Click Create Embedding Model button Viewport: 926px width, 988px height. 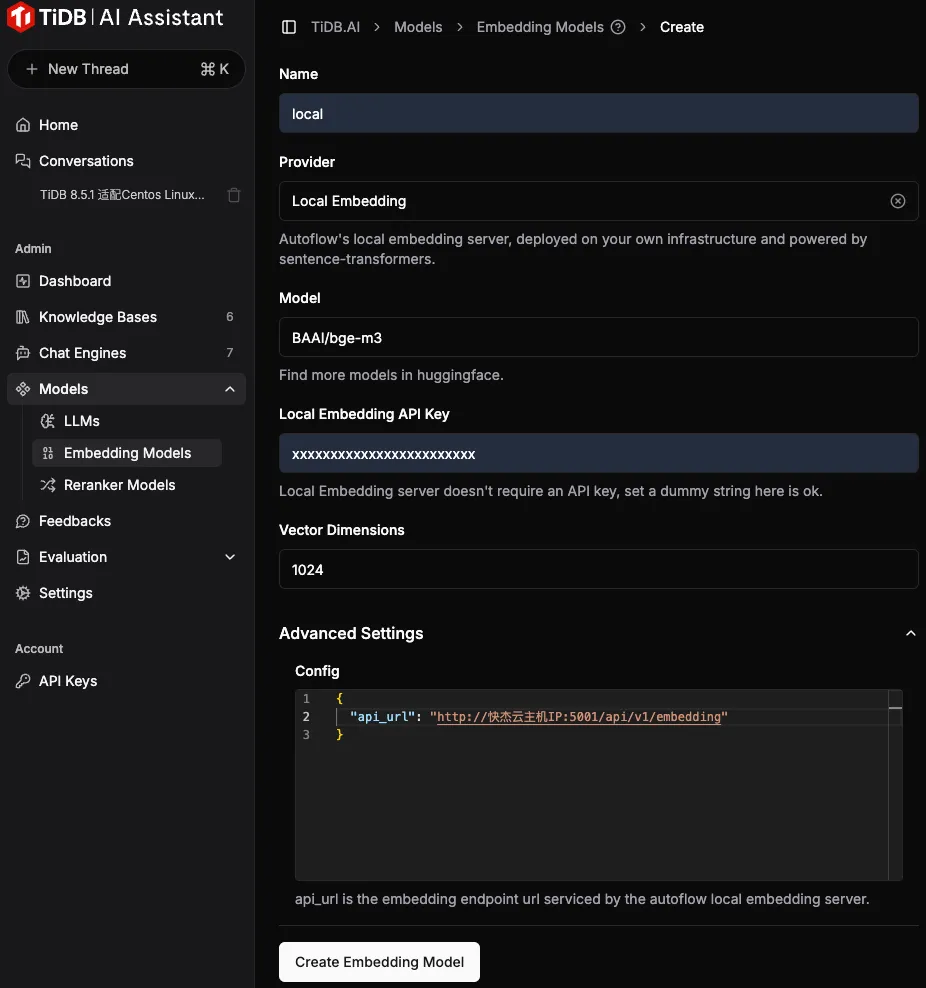click(x=379, y=962)
